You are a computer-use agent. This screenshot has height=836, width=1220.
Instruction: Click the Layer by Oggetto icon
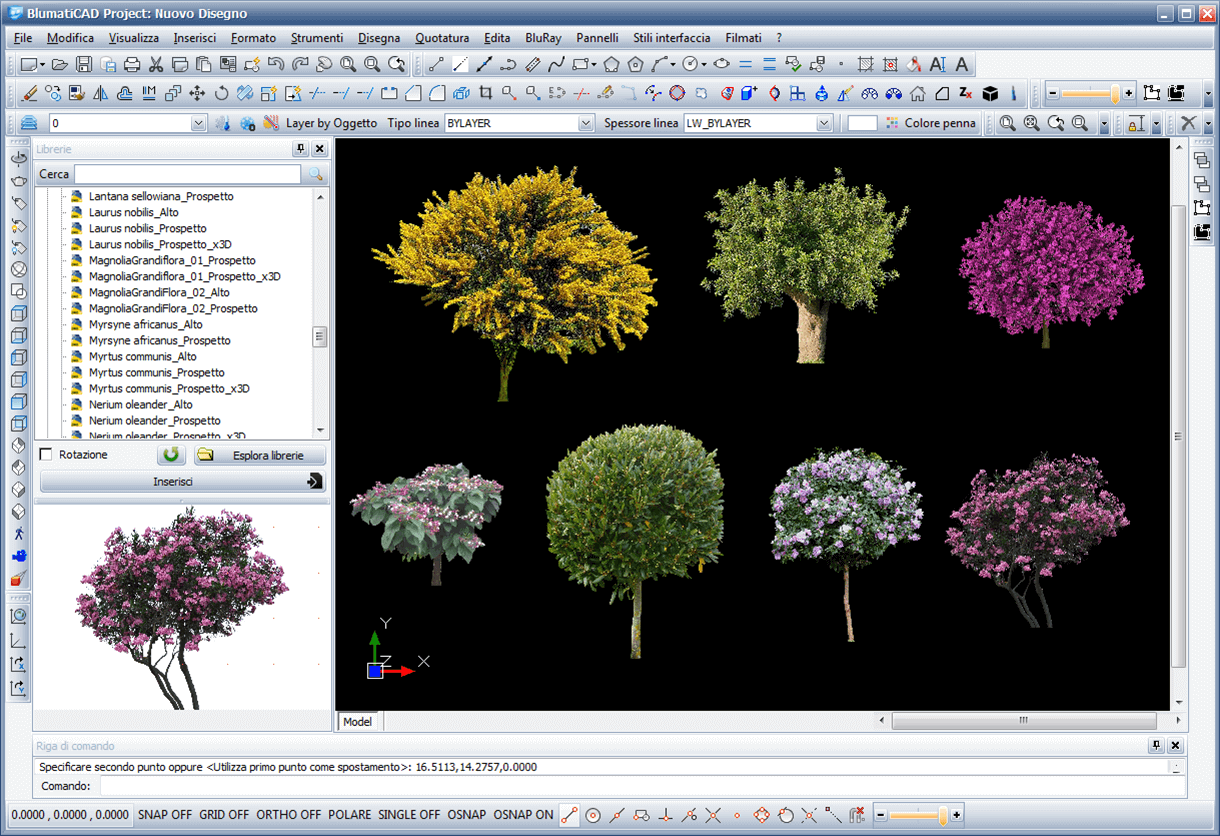click(271, 123)
